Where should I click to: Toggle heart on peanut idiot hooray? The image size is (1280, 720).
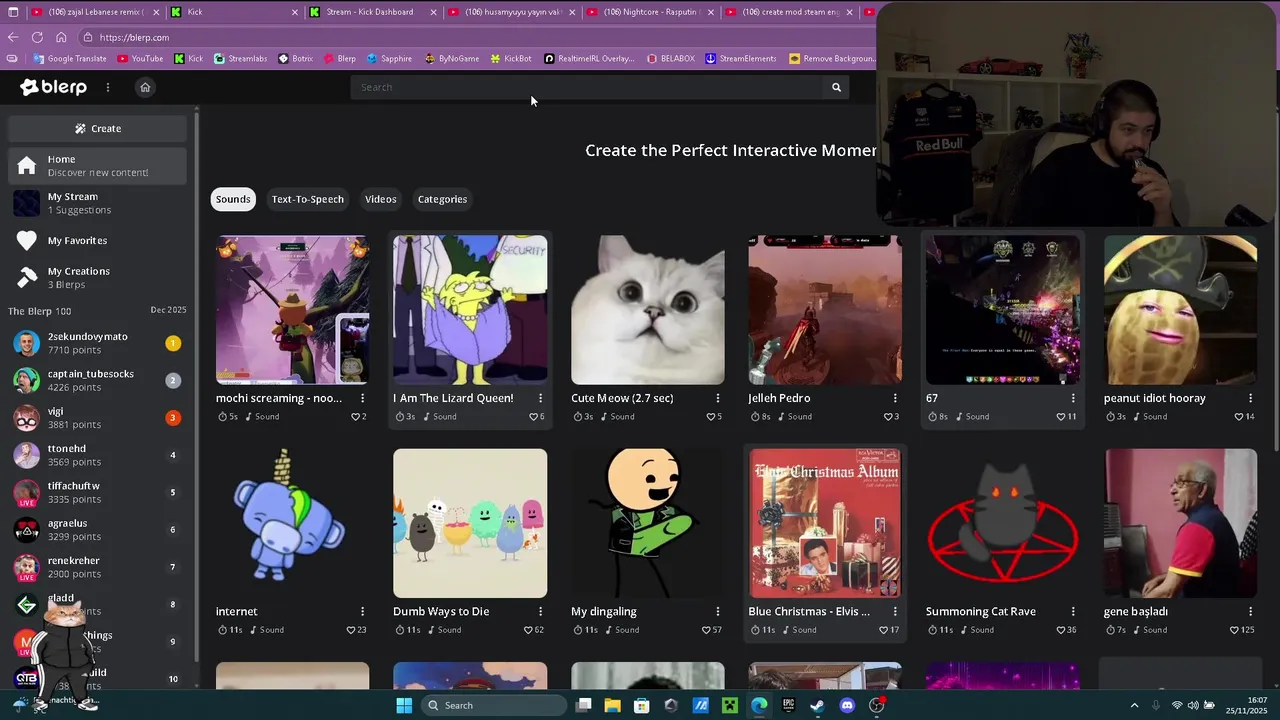coord(1239,417)
